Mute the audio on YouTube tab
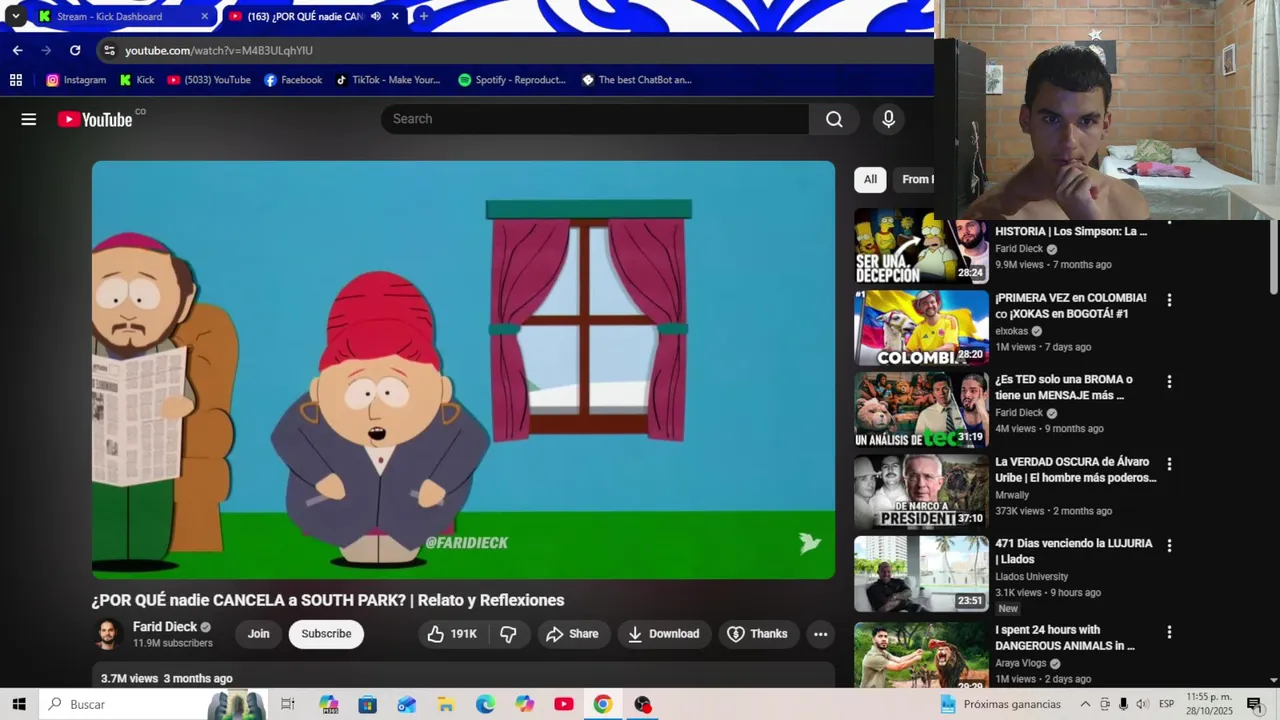Image resolution: width=1280 pixels, height=720 pixels. point(376,16)
